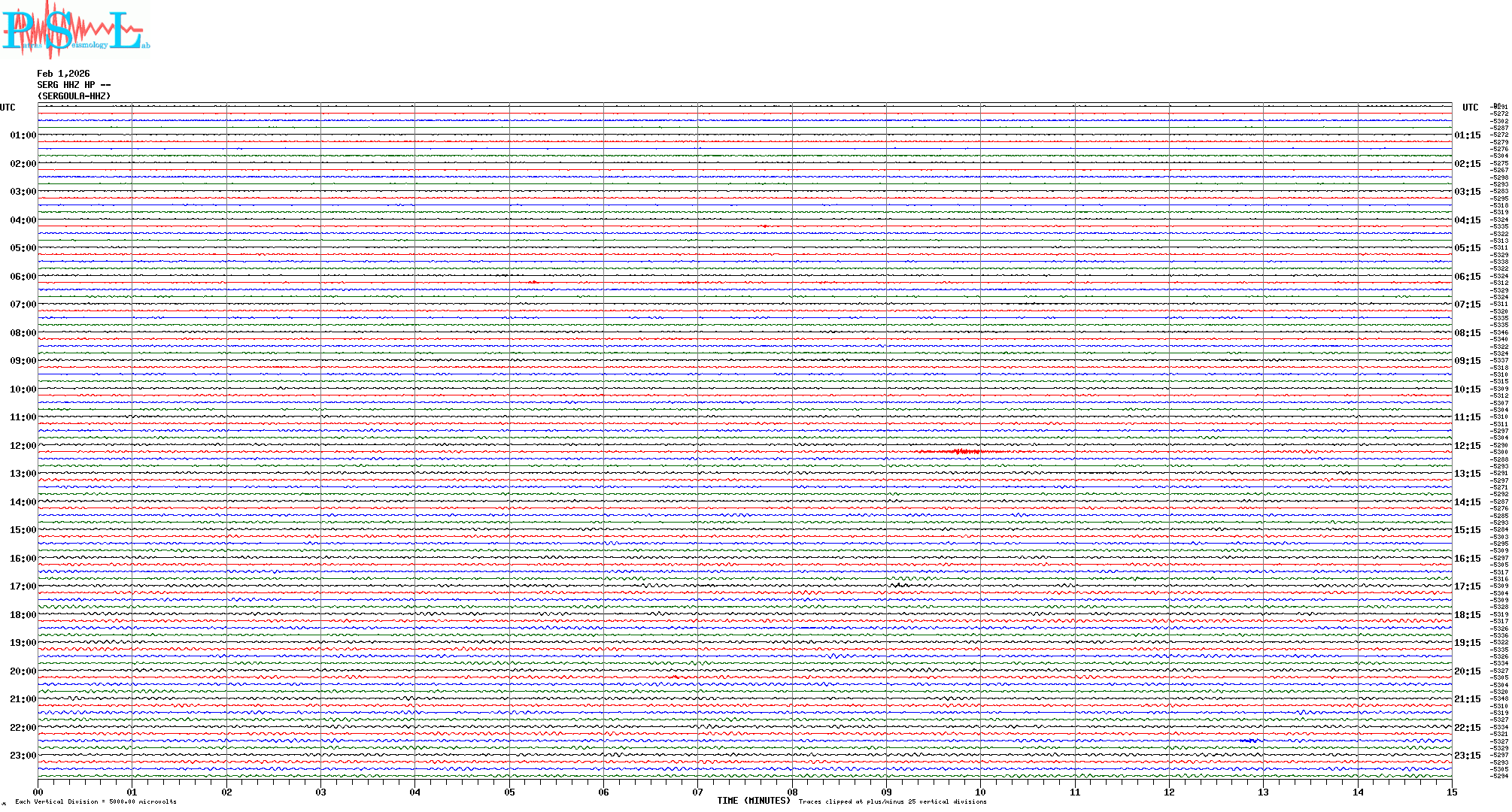This screenshot has width=1512, height=812.
Task: Click the Each Vertical Division scale note
Action: click(x=96, y=801)
